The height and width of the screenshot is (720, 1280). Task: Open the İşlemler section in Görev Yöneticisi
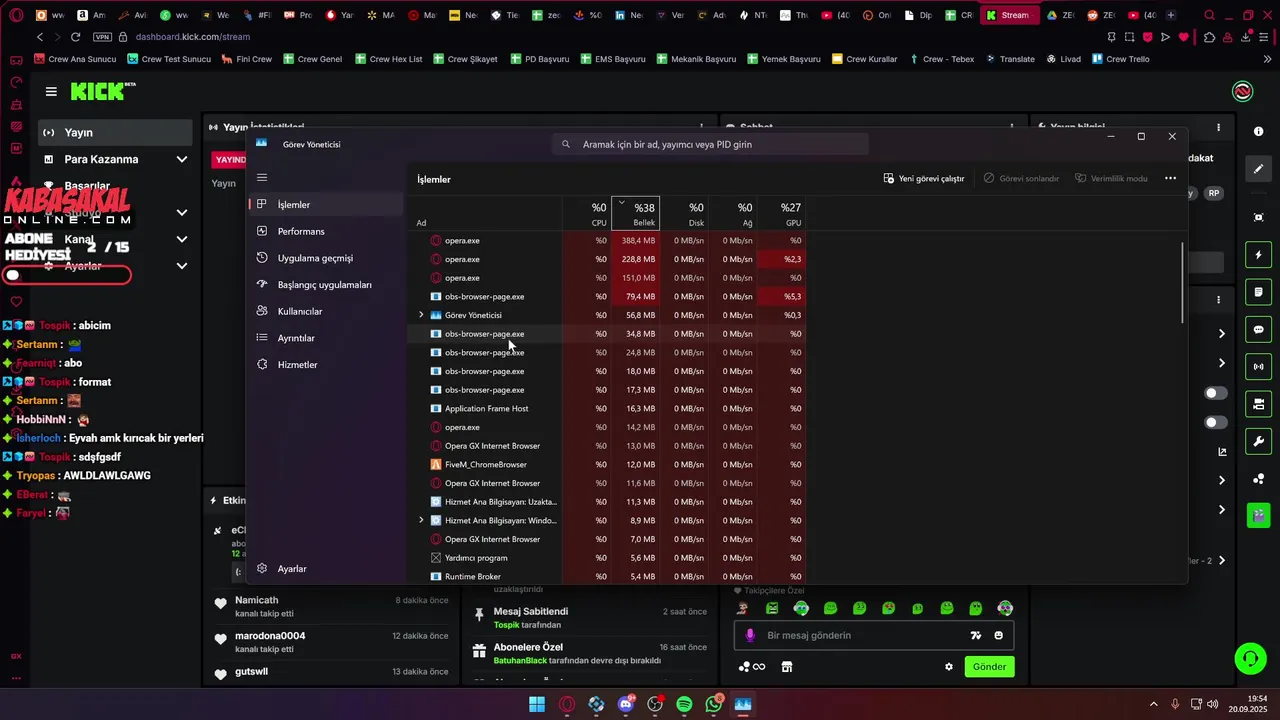(x=326, y=205)
